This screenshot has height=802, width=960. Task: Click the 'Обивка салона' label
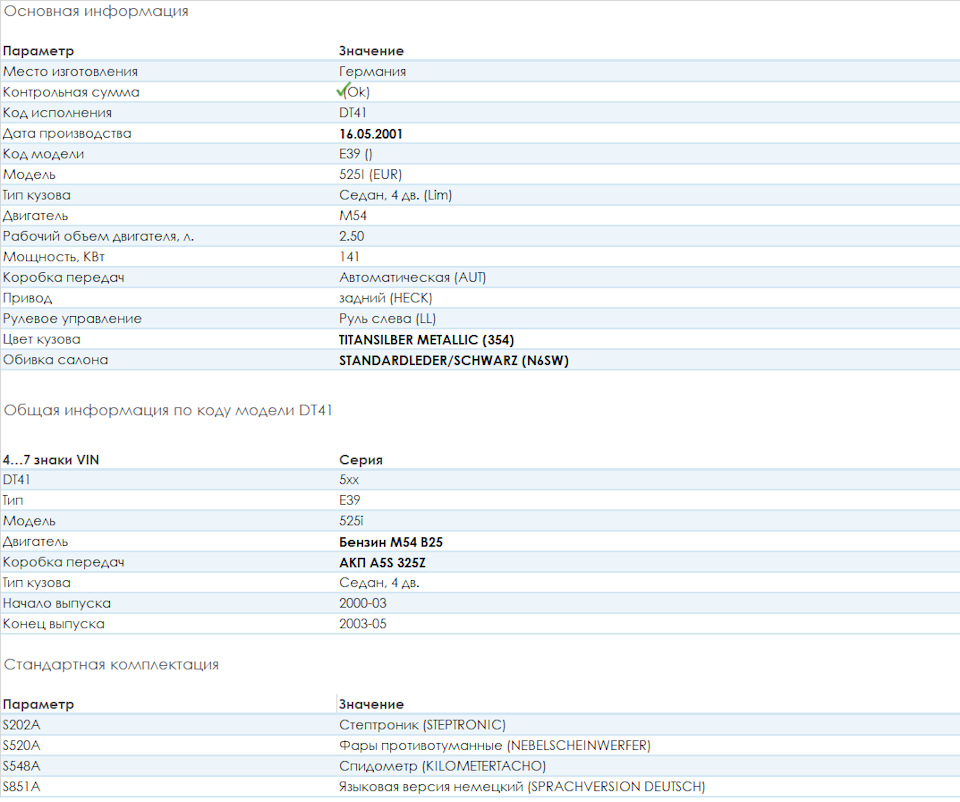(56, 360)
